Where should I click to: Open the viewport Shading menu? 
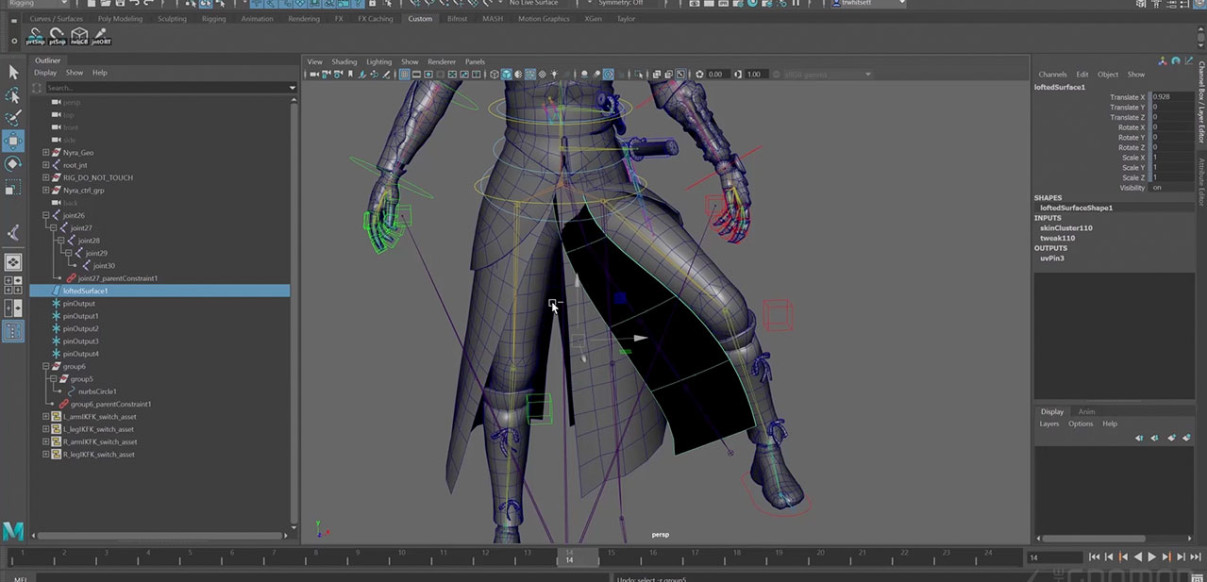tap(344, 62)
